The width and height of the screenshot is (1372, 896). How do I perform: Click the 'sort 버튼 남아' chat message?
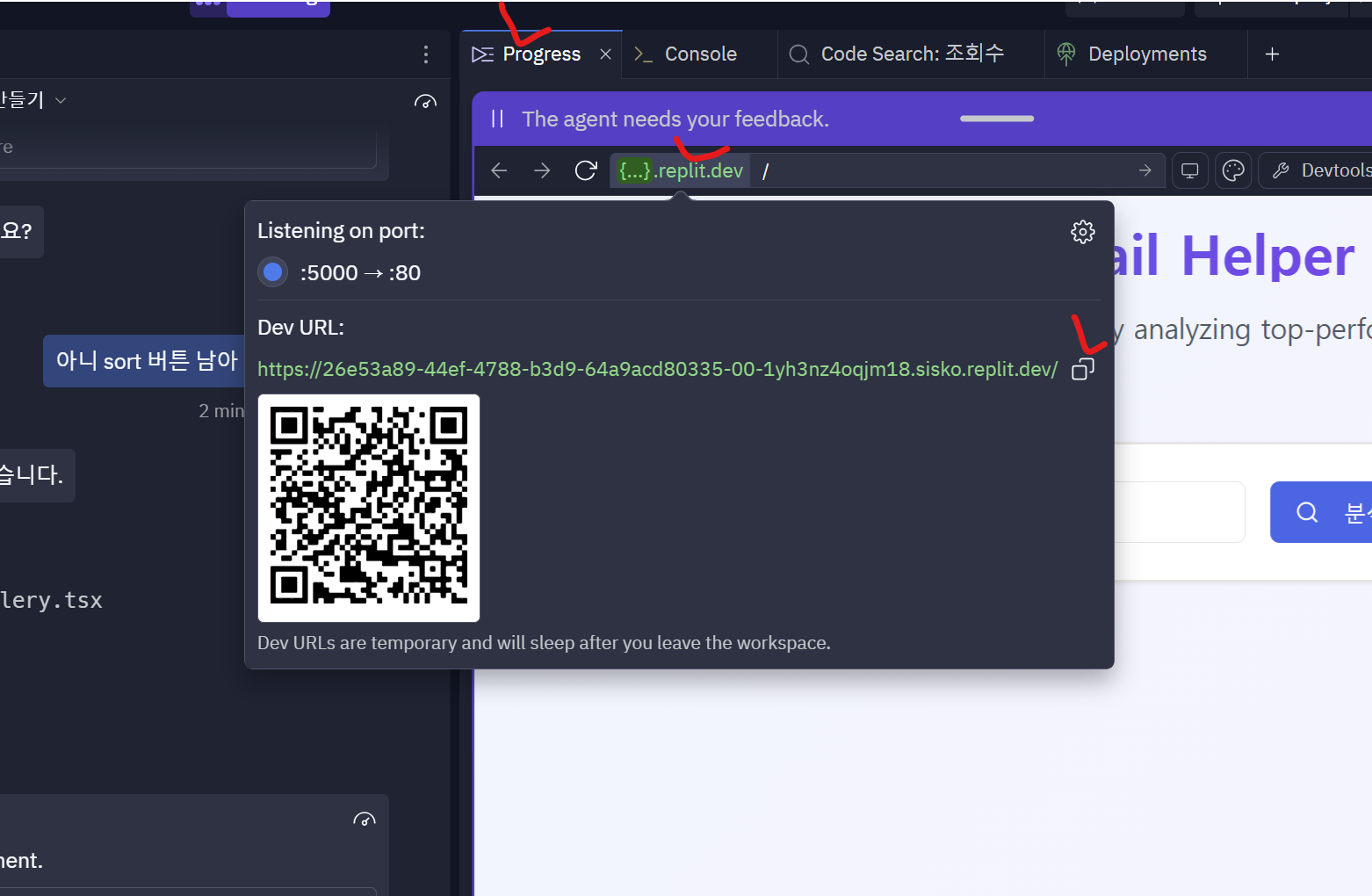tap(144, 361)
